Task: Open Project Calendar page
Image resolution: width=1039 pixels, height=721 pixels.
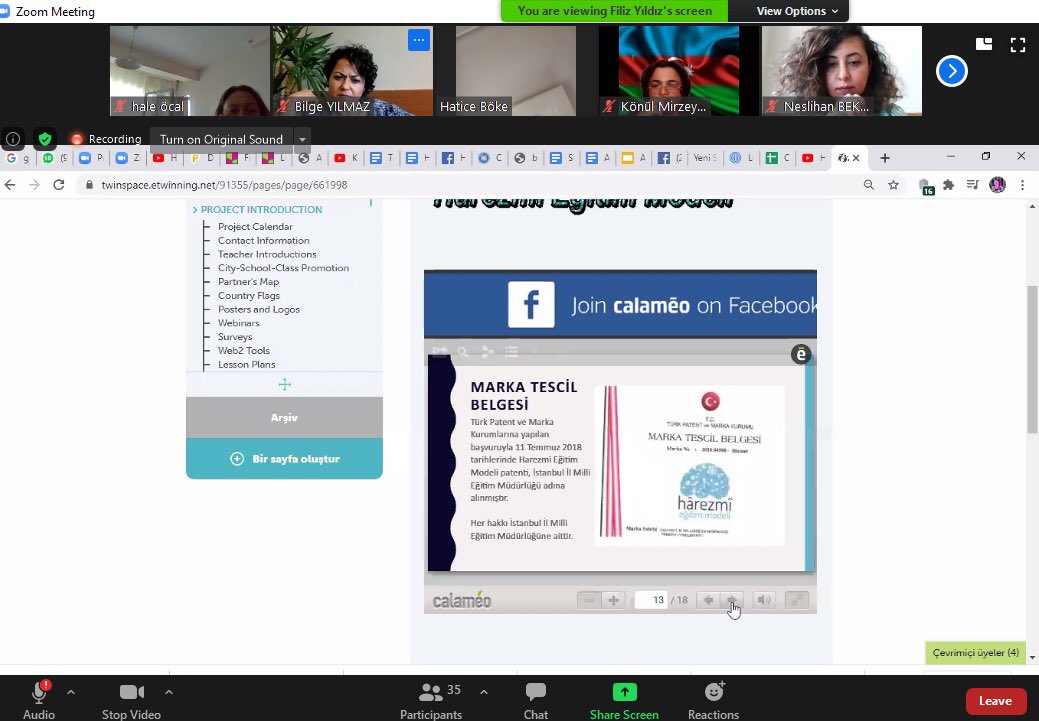Action: click(x=255, y=227)
